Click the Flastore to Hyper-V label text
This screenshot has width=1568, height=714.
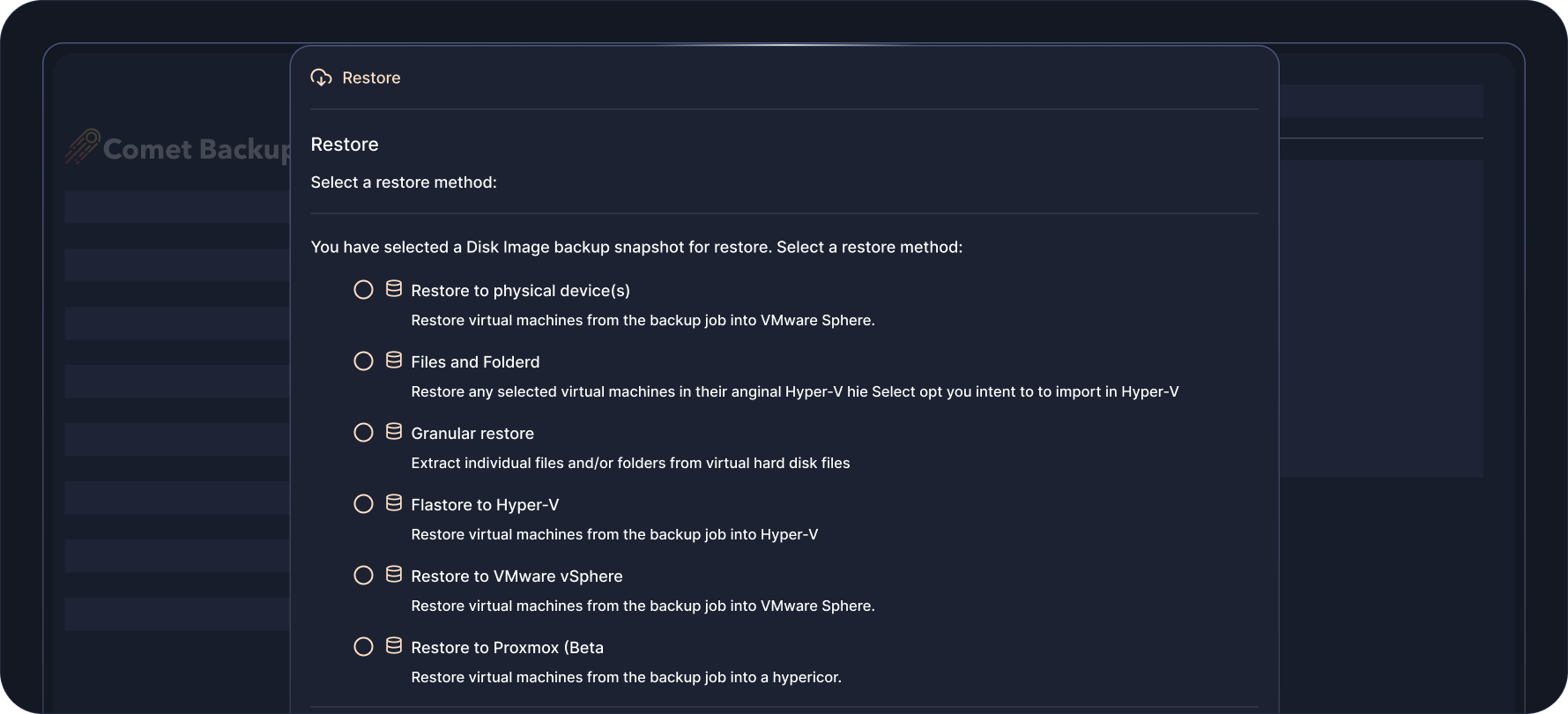(x=485, y=505)
